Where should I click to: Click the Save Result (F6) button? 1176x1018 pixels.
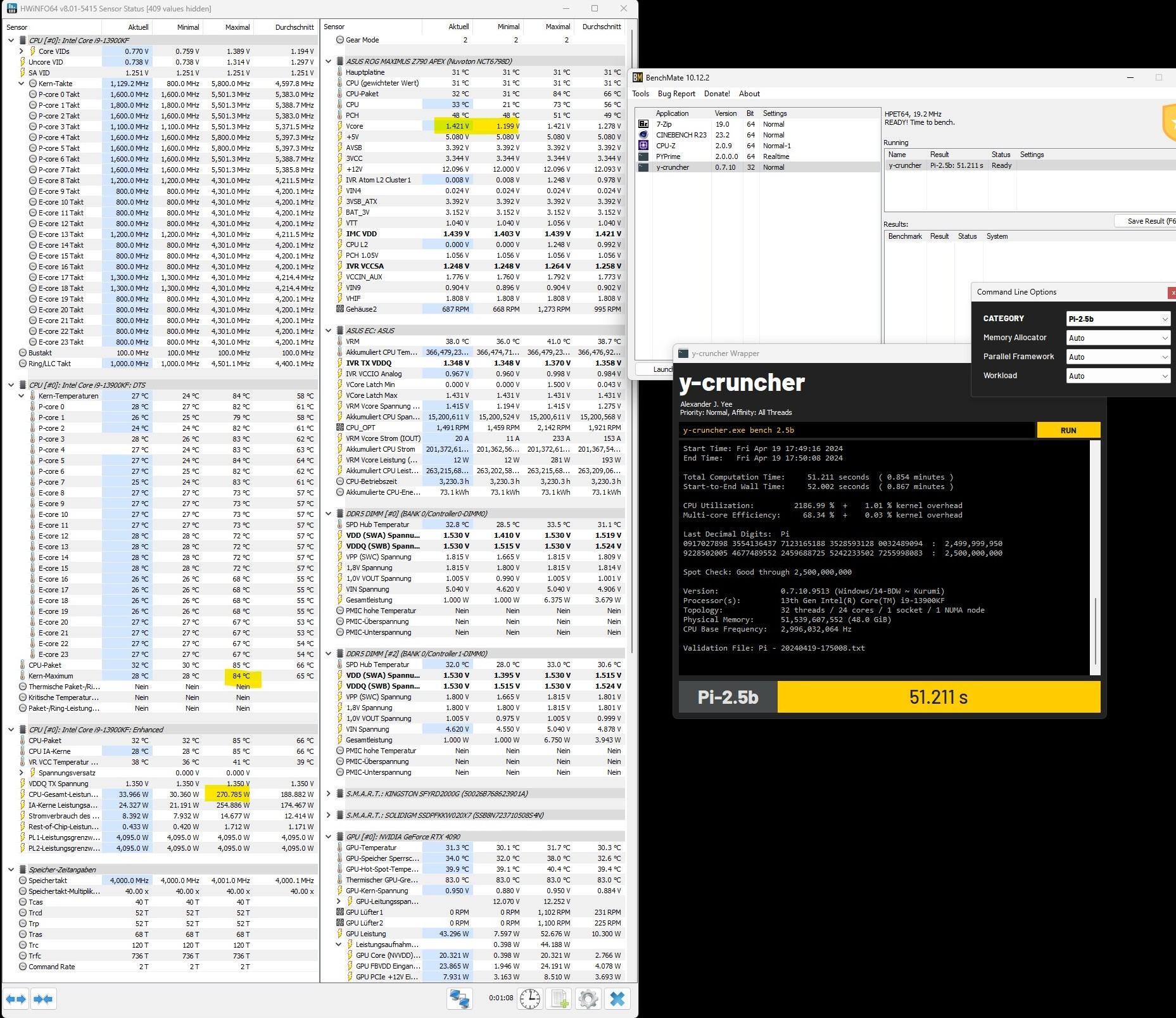tap(1146, 221)
